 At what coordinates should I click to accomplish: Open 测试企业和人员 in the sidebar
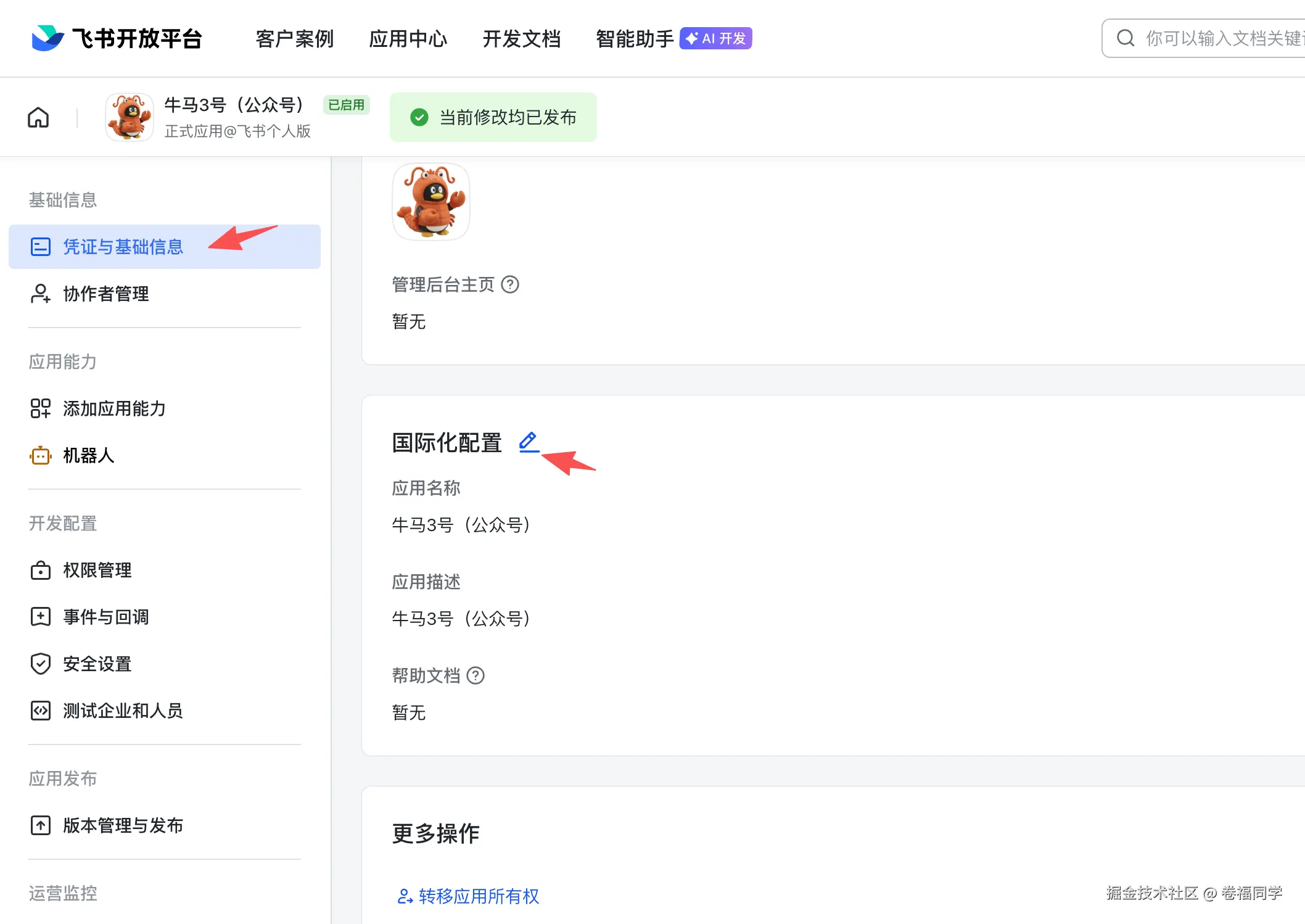click(123, 711)
